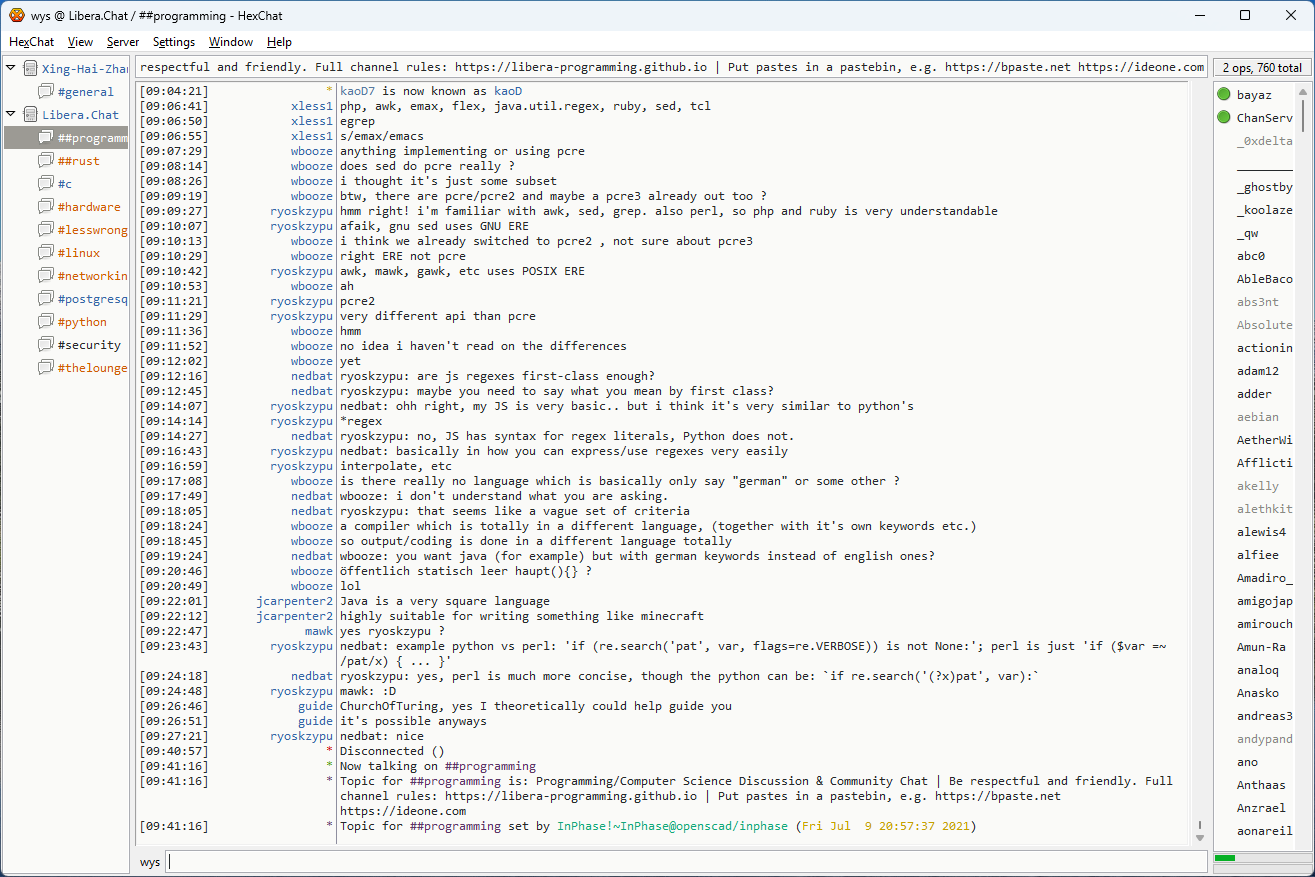
Task: Click the green lag meter bar
Action: click(1225, 858)
